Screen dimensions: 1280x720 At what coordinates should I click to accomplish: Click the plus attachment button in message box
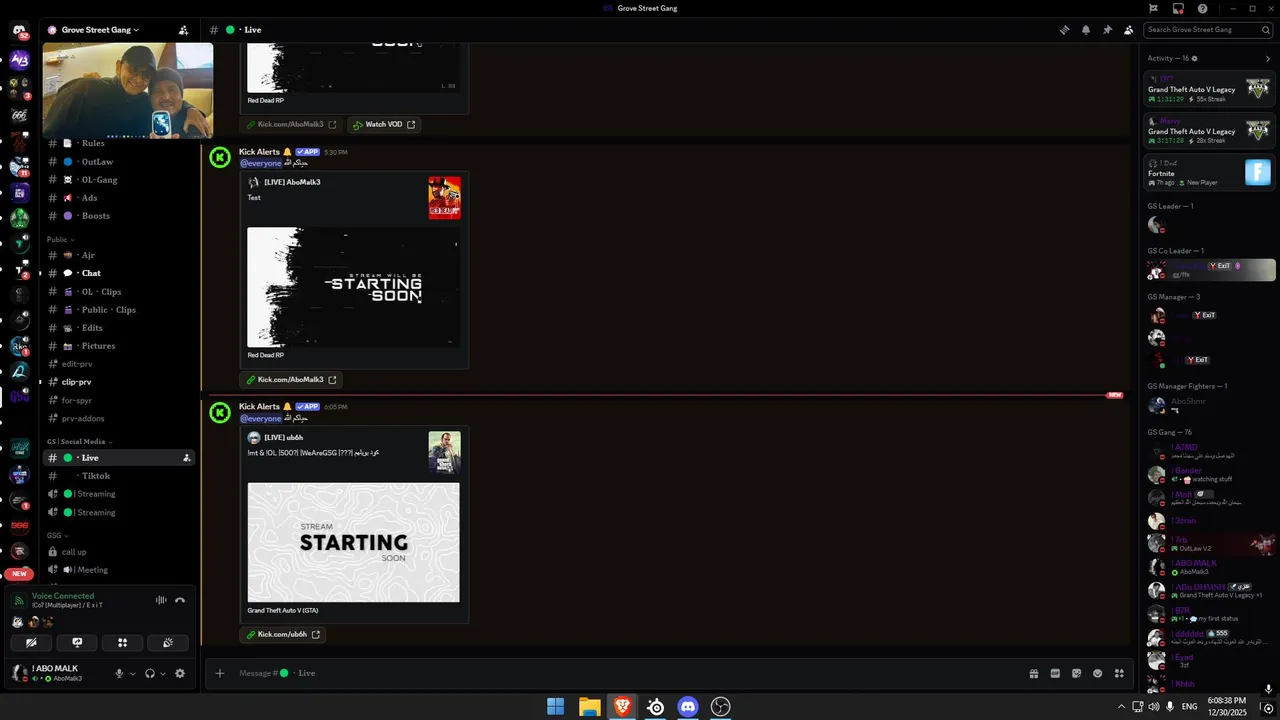pos(220,673)
